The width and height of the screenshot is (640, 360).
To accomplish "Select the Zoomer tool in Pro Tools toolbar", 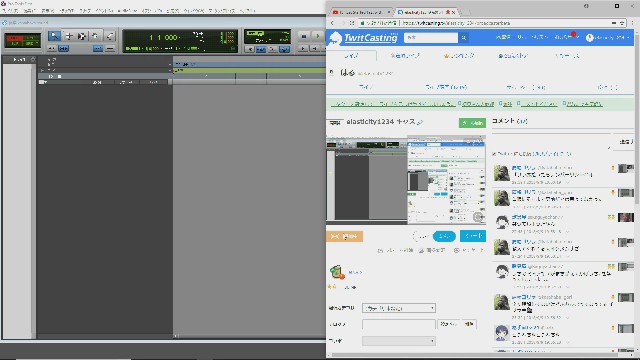I will coord(54,36).
